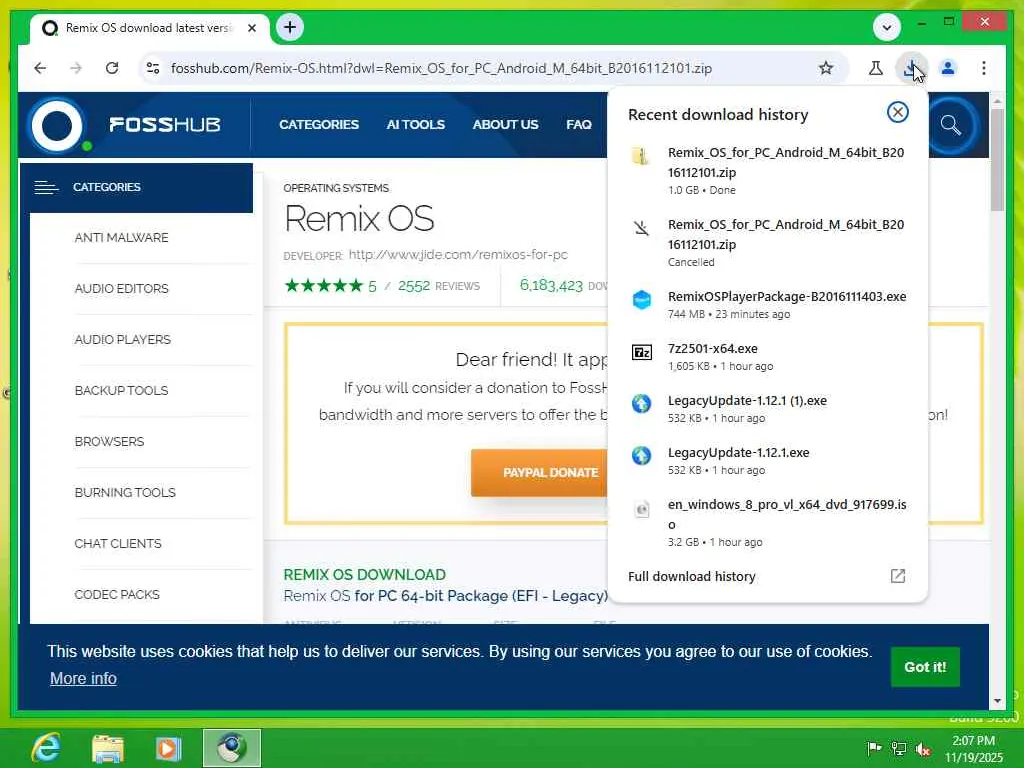Open network tray icon
Viewport: 1024px width, 768px height.
click(x=899, y=748)
